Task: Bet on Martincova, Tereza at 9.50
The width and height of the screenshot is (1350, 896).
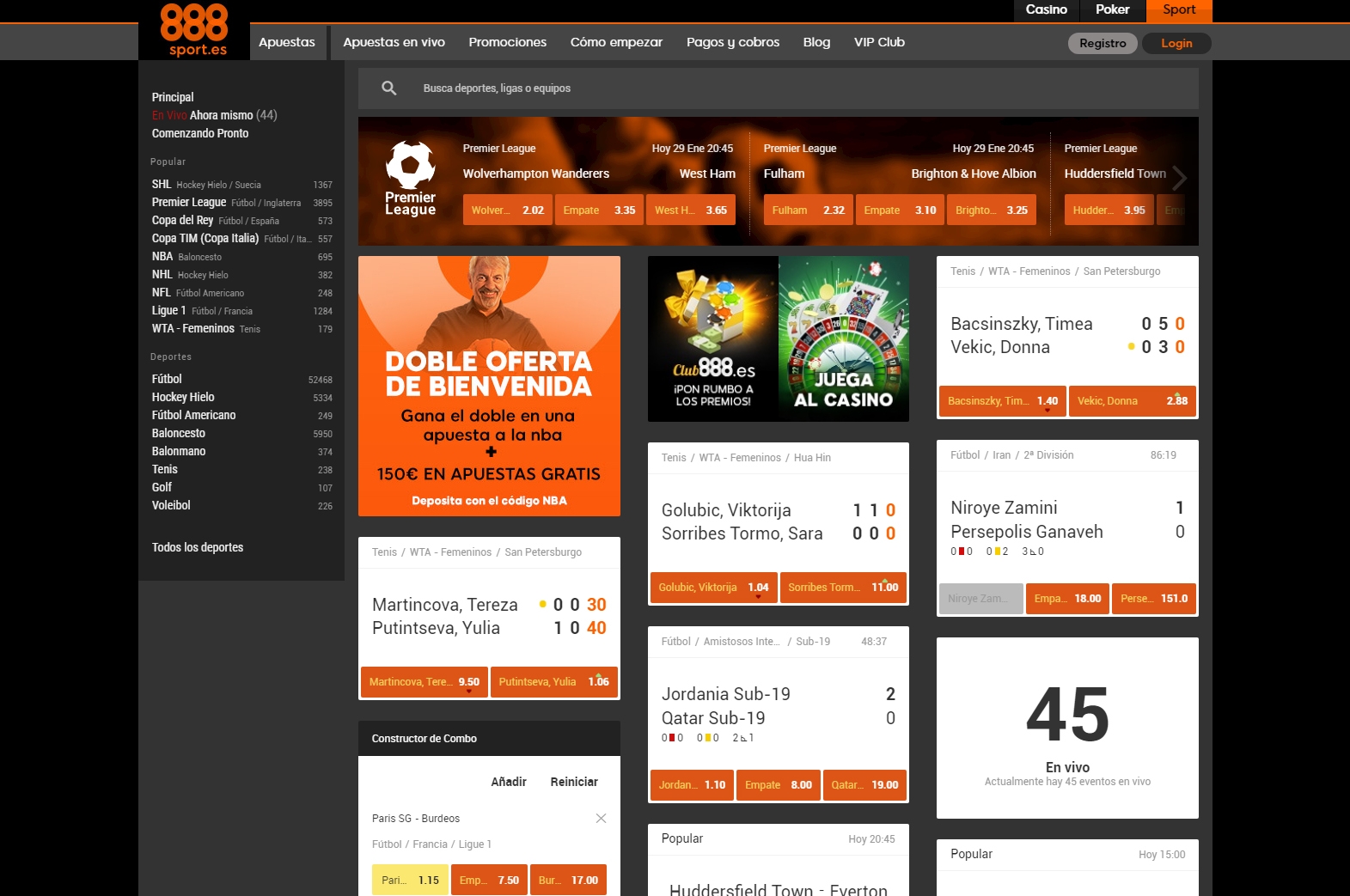Action: click(425, 682)
